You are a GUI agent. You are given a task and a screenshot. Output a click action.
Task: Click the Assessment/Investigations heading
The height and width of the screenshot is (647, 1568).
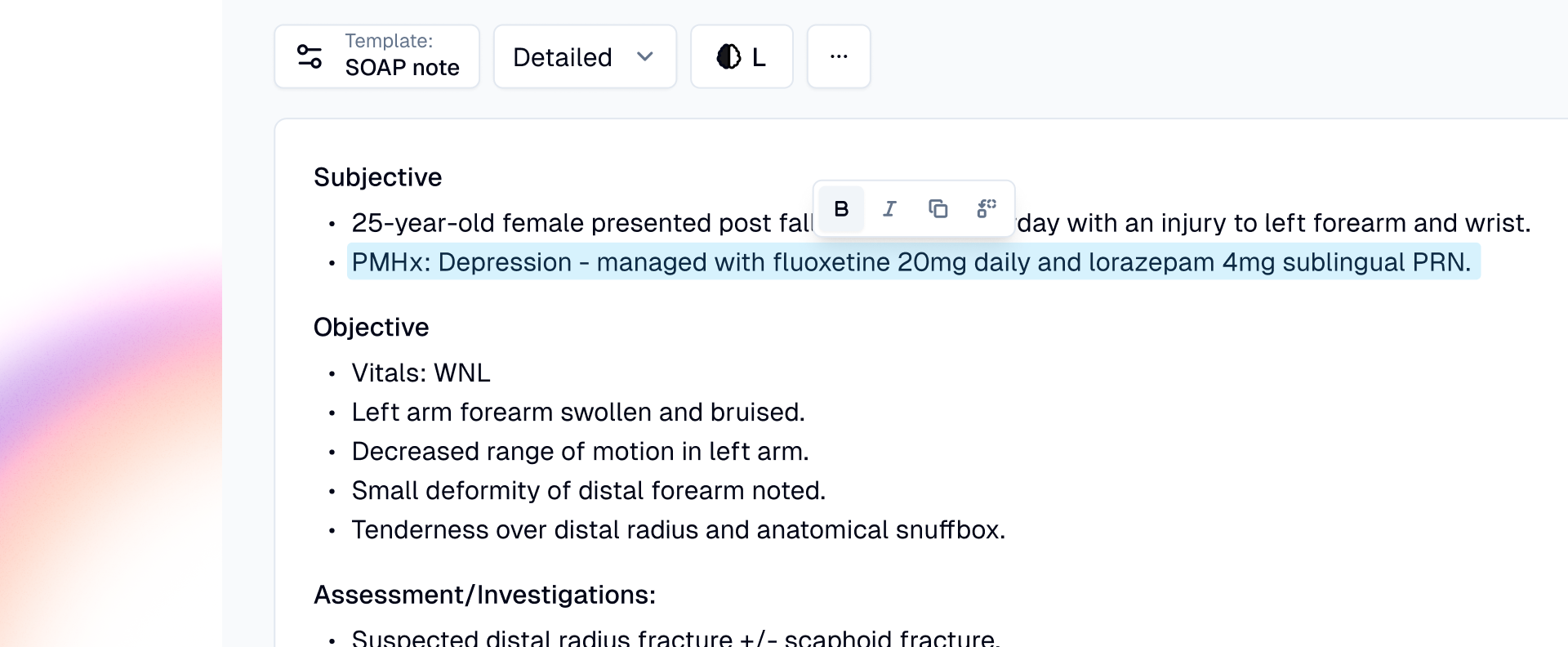tap(484, 595)
